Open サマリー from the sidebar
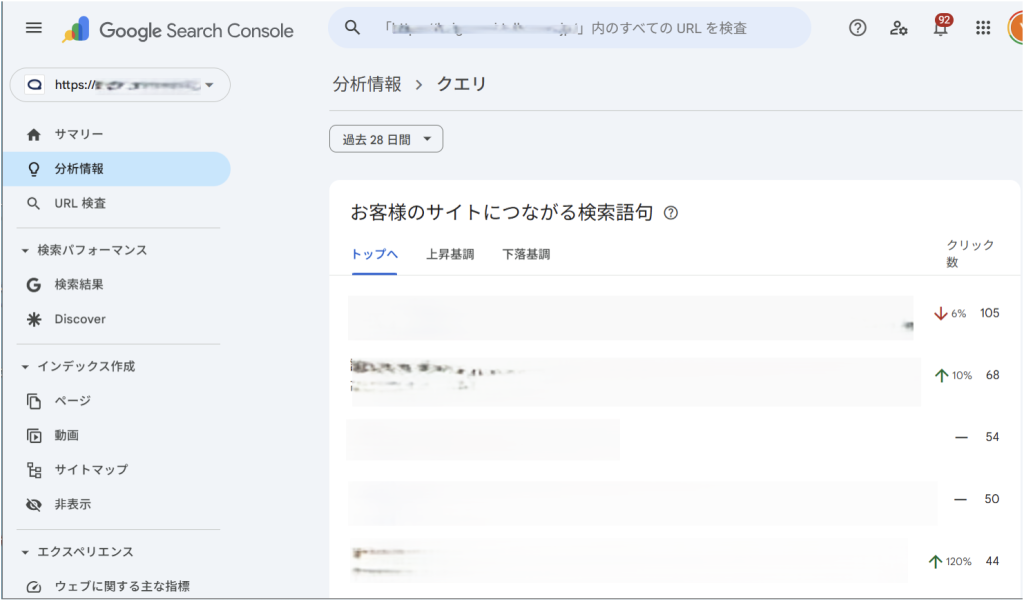Screen dimensions: 1024x601 (x=79, y=134)
